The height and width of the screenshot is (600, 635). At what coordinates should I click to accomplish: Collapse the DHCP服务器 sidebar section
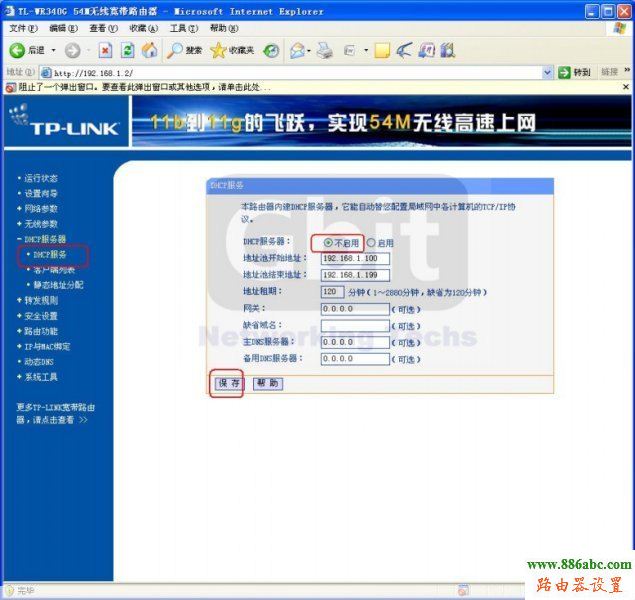click(43, 239)
